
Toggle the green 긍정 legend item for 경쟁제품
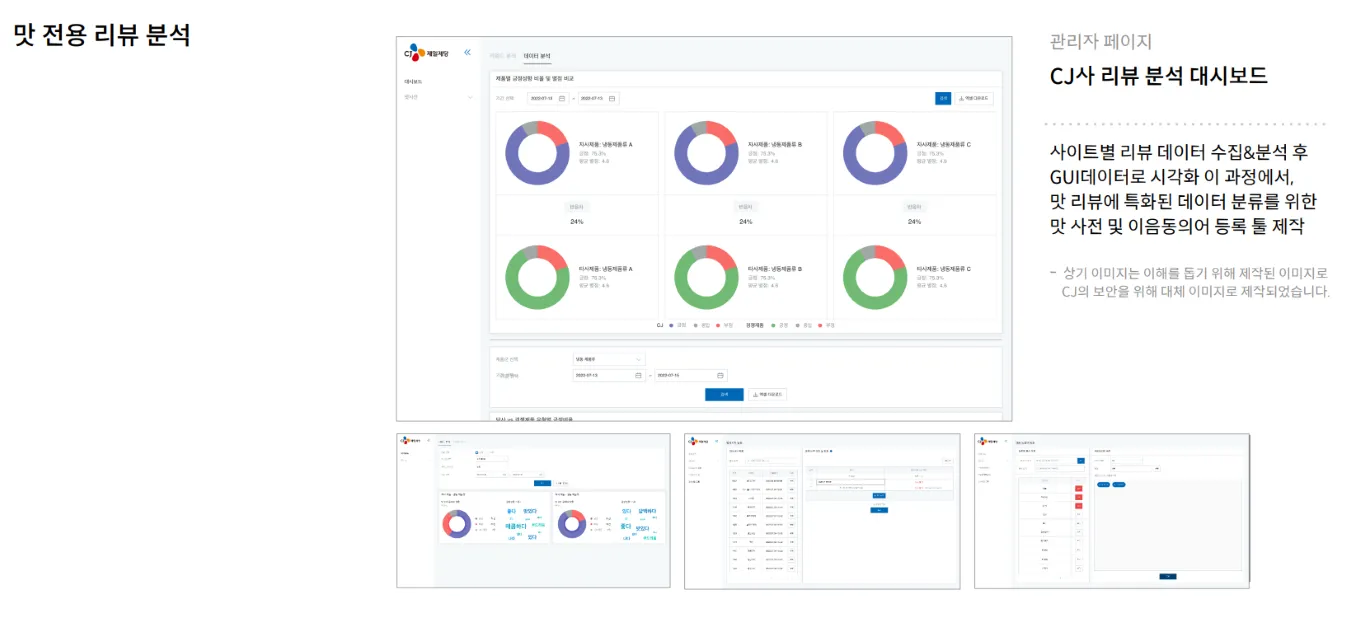[x=779, y=325]
